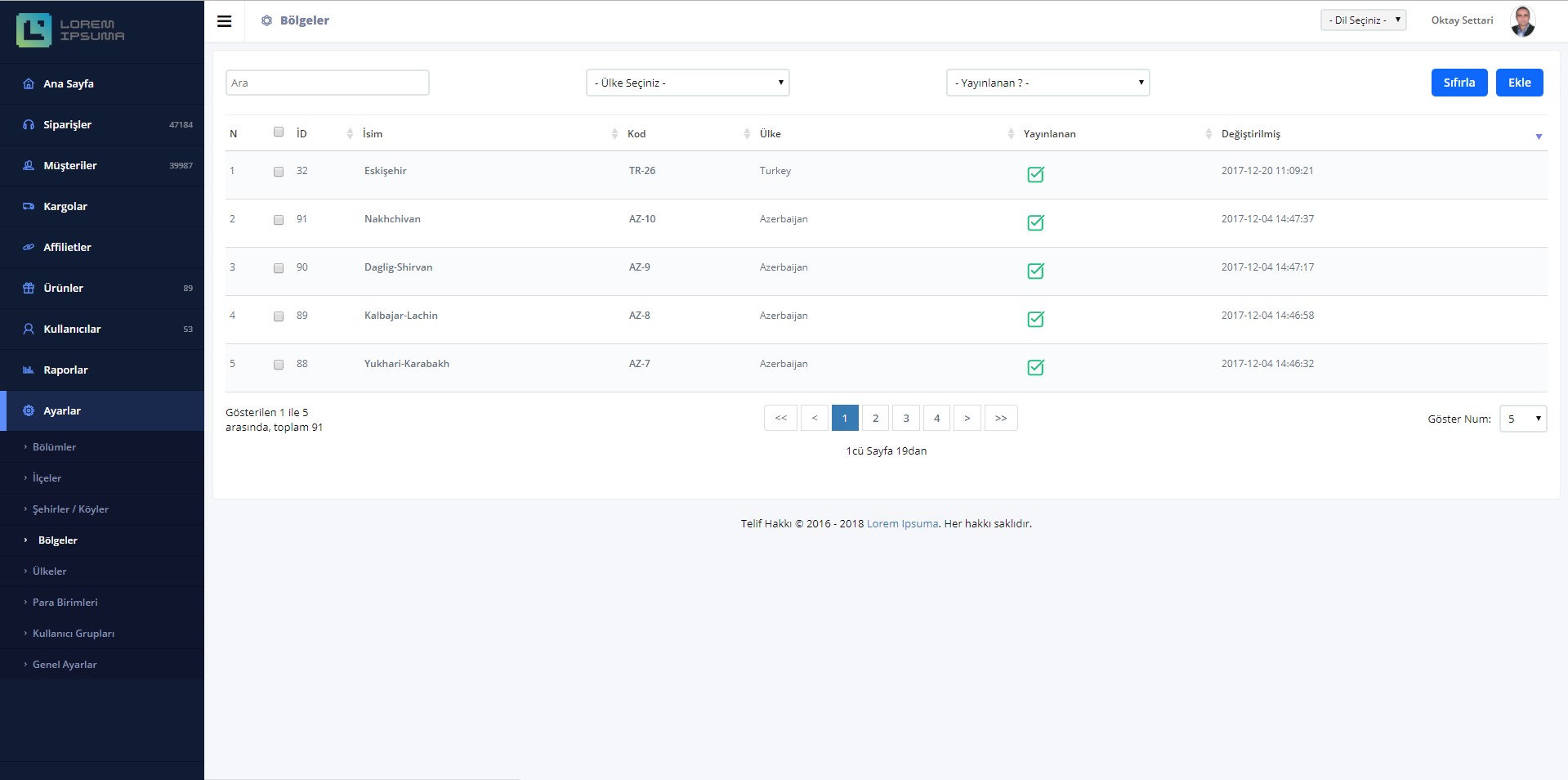Image resolution: width=1568 pixels, height=780 pixels.
Task: Click the Ana Sayfa home icon
Action: (29, 83)
